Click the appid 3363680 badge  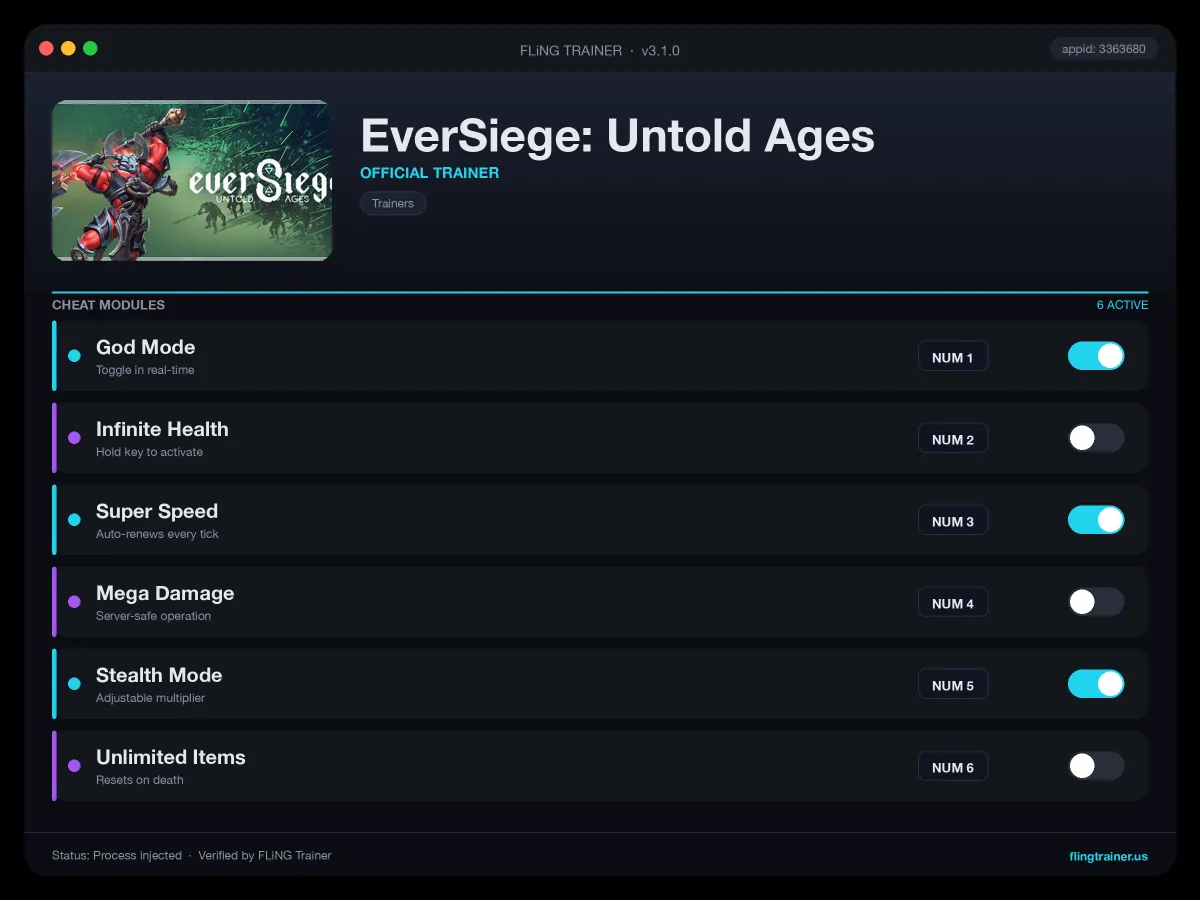(1104, 48)
